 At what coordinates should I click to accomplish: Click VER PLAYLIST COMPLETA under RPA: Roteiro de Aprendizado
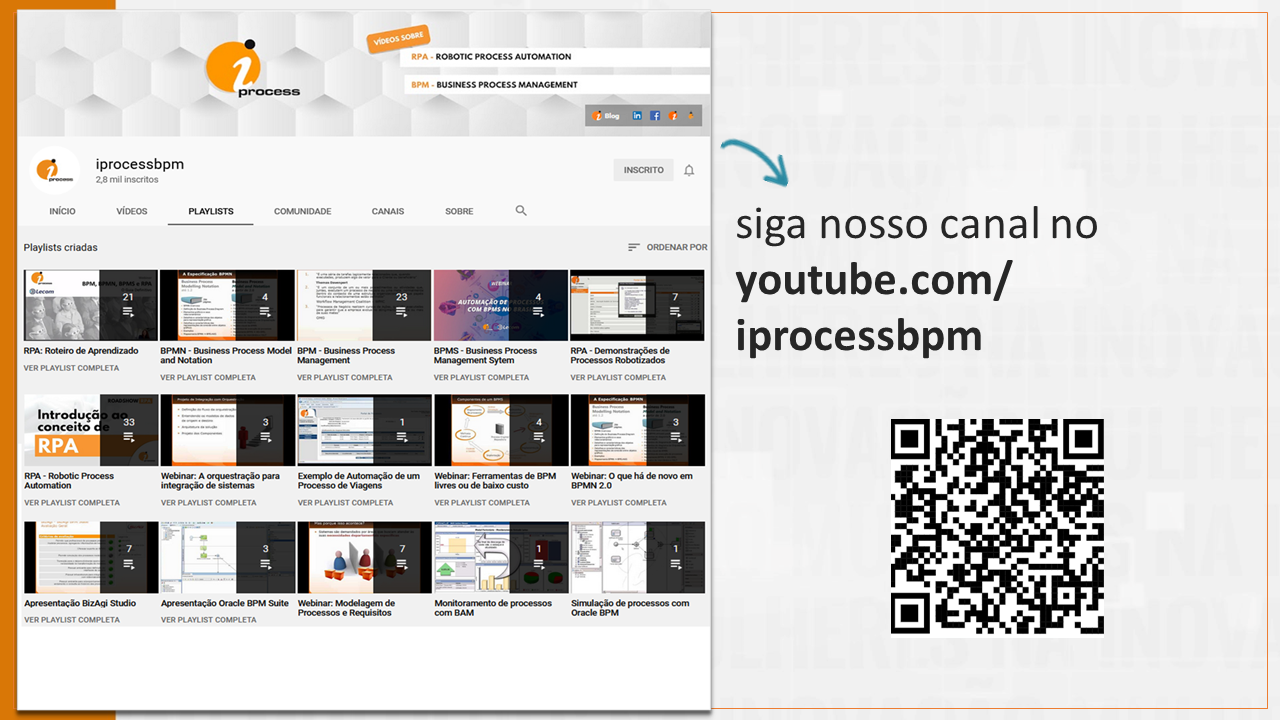click(x=71, y=368)
